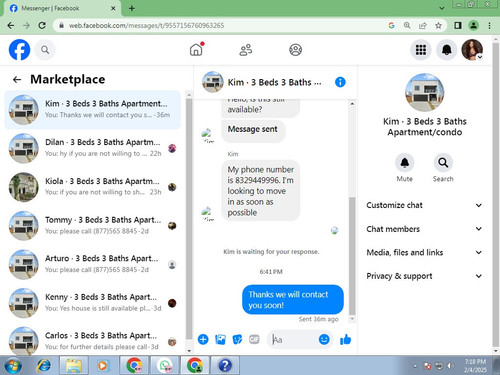Click the Share this page icon

click(423, 25)
